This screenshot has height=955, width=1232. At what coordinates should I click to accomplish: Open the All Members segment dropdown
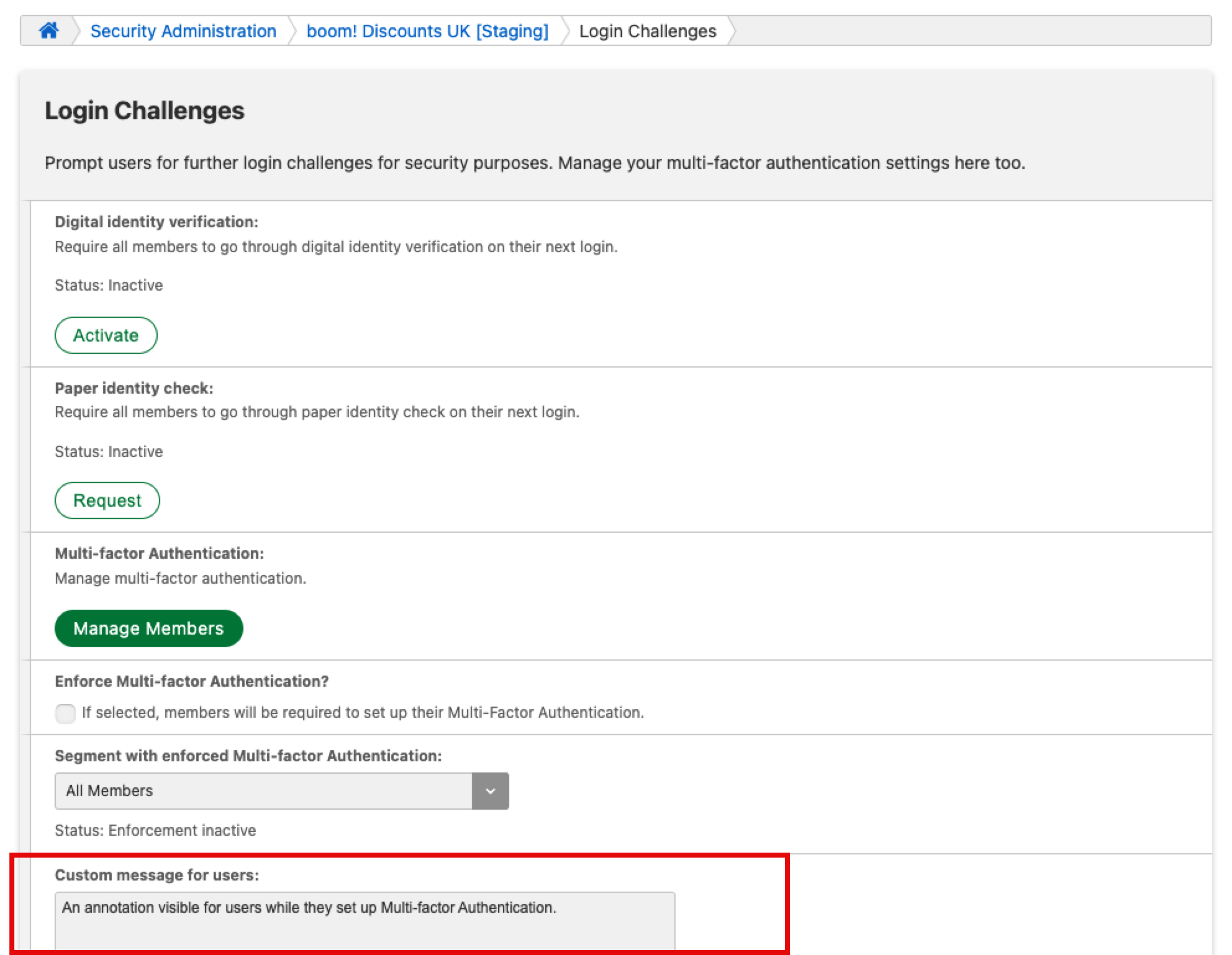click(x=263, y=790)
